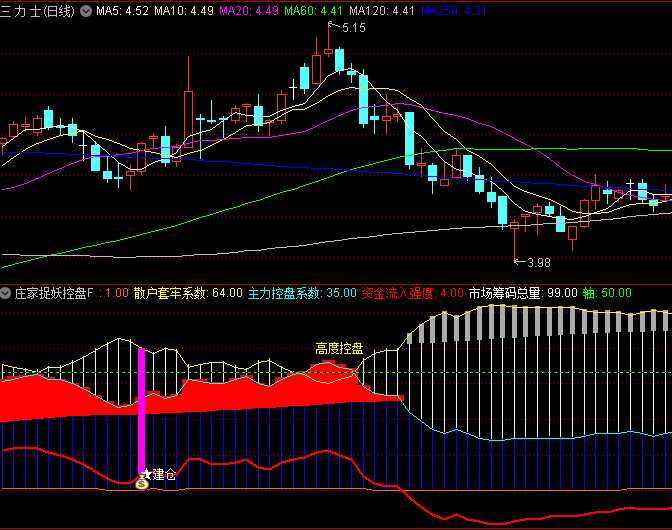Click the money bag 建仓 signal icon
The width and height of the screenshot is (672, 530).
[142, 484]
